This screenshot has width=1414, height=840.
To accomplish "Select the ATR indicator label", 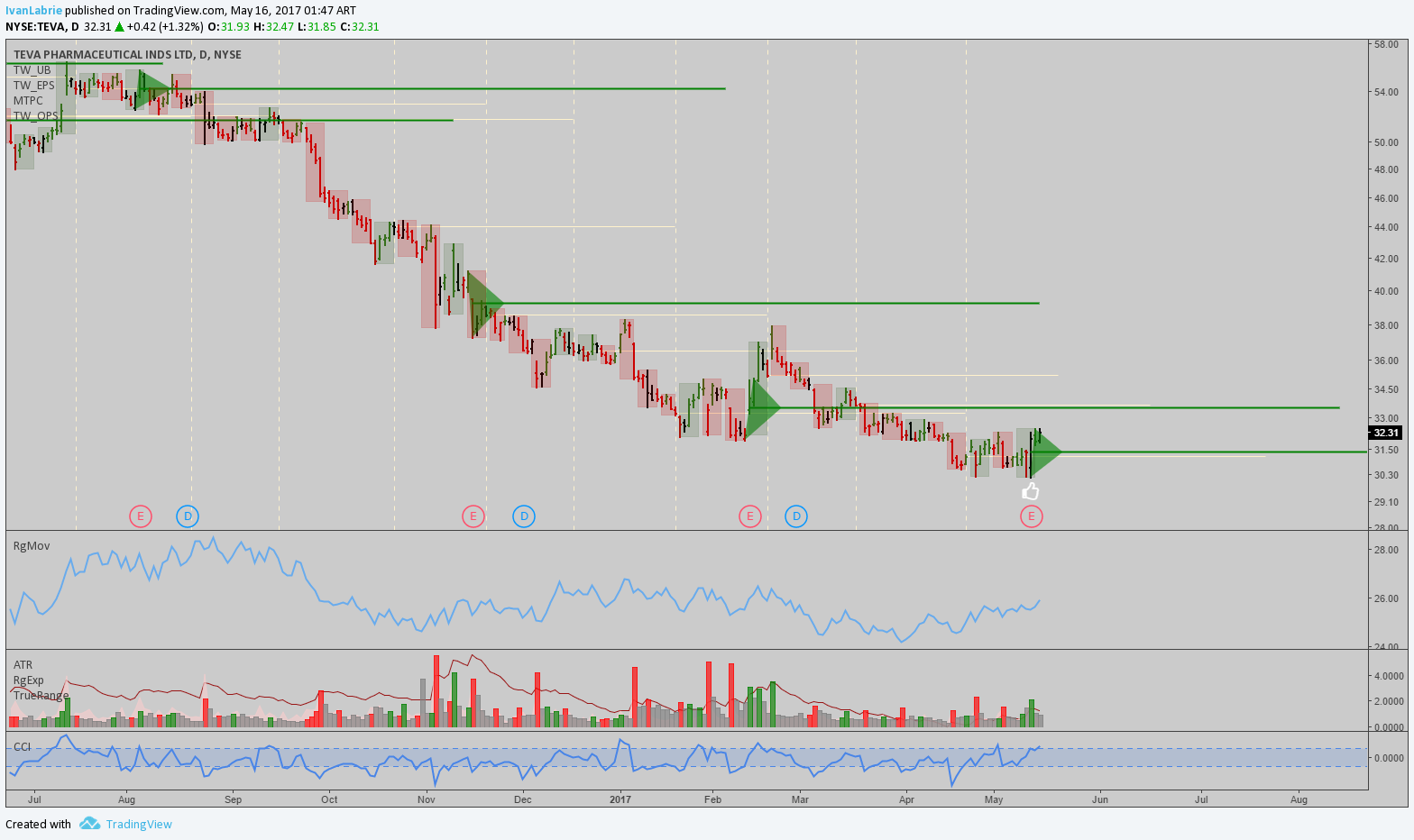I will pos(23,665).
